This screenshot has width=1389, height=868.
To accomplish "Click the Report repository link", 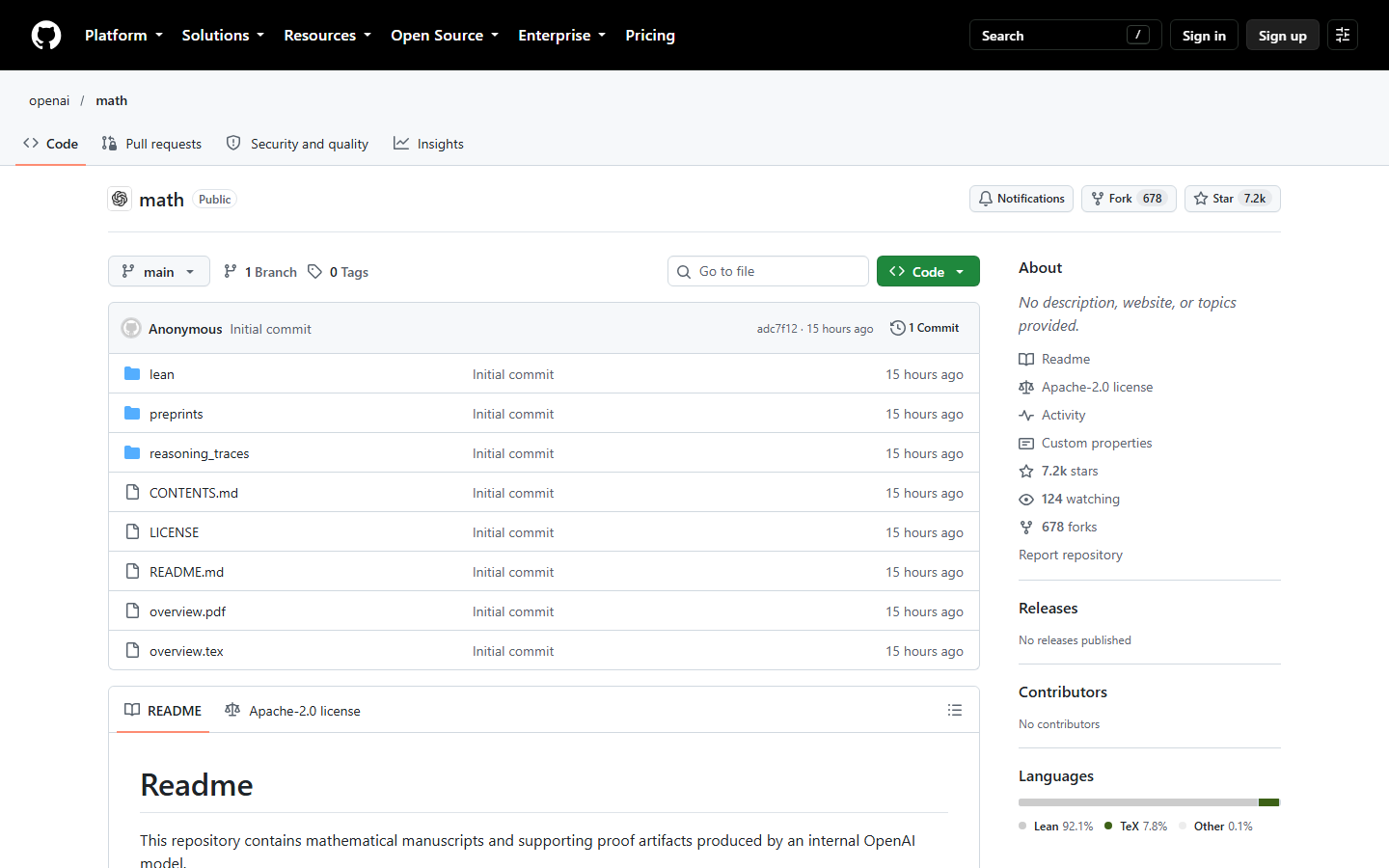I will (1071, 555).
